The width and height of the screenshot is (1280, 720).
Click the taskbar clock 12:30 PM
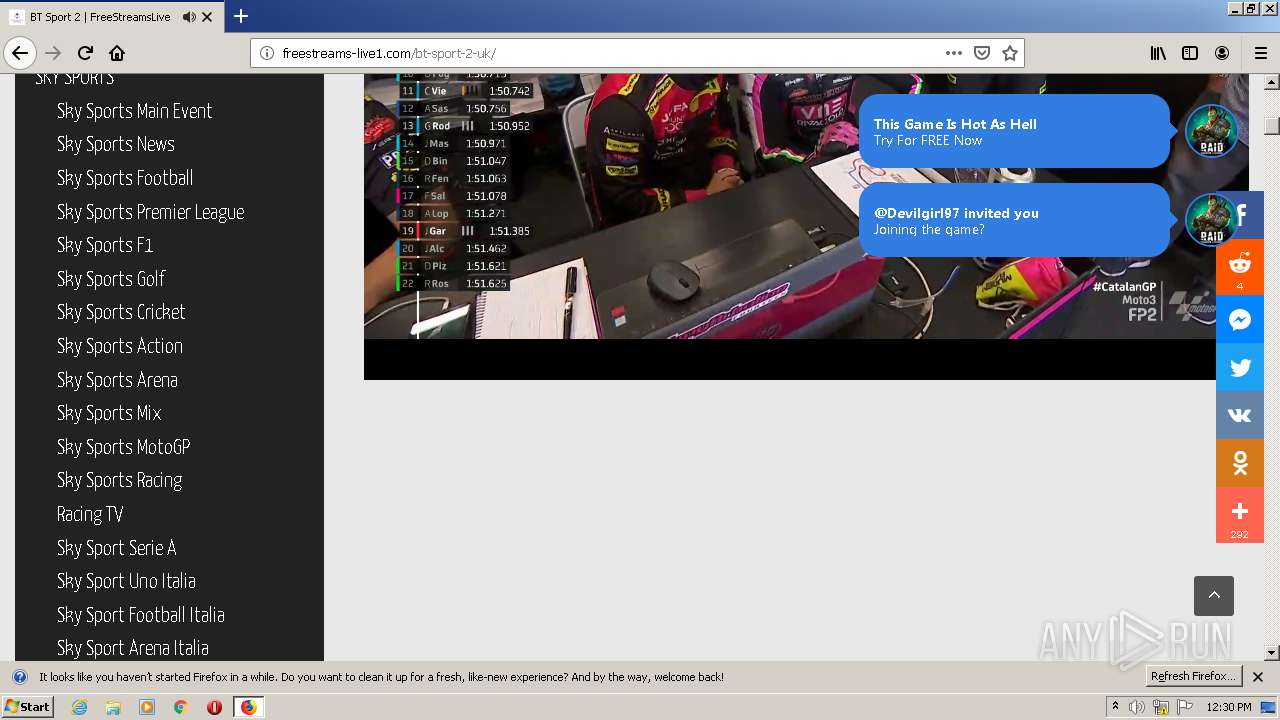click(x=1229, y=707)
